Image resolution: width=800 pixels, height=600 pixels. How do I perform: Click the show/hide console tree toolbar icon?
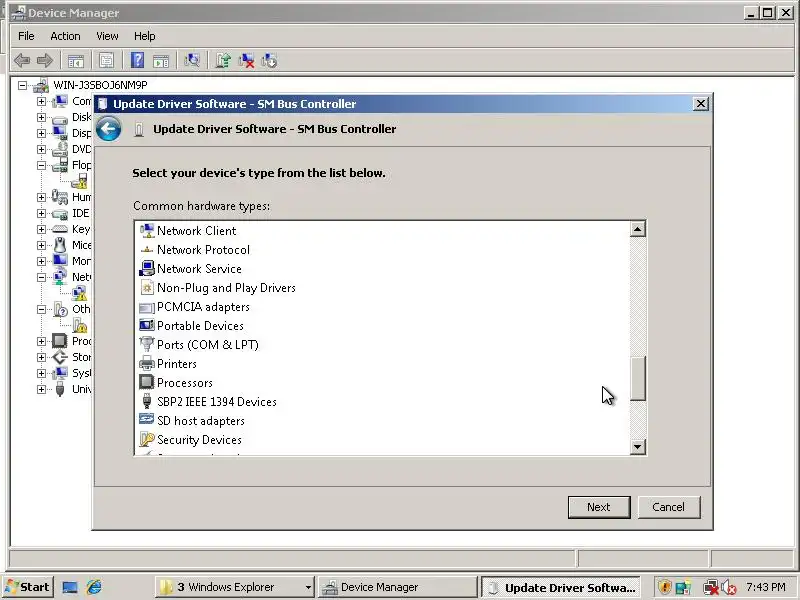click(x=76, y=61)
